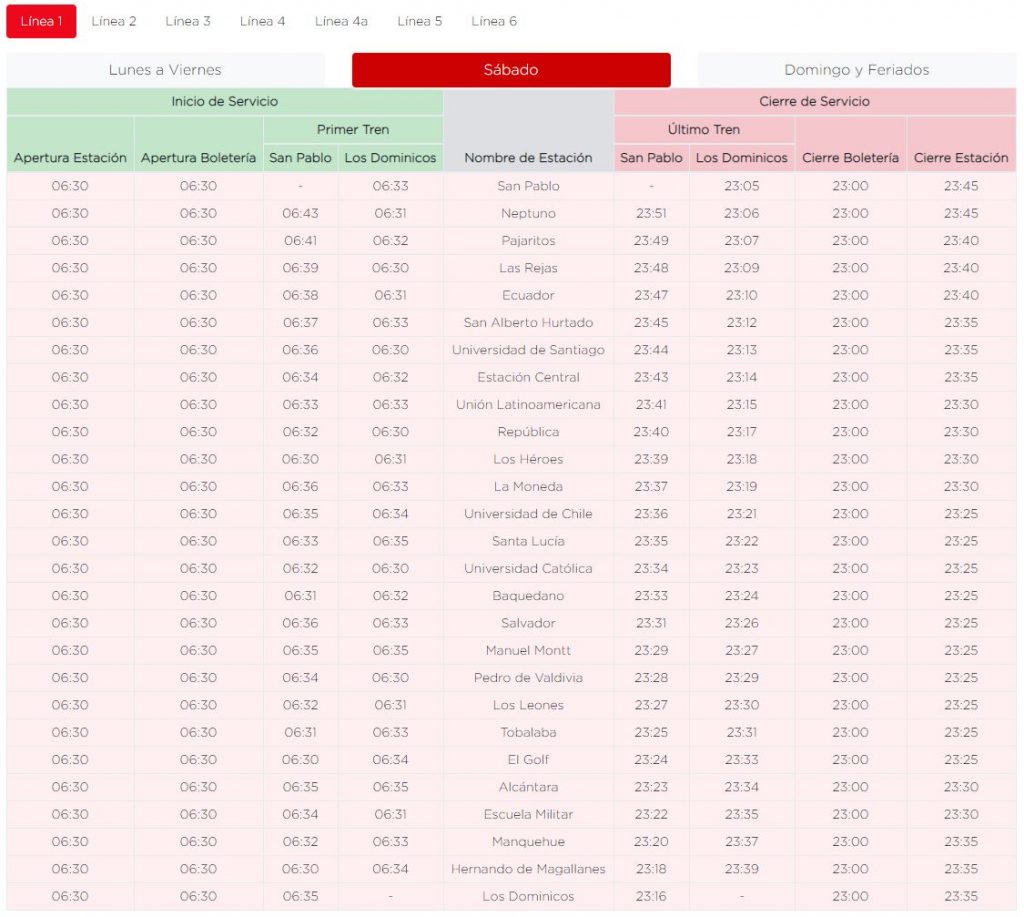The width and height of the screenshot is (1024, 917).
Task: Click the Escuela Militar station name
Action: click(x=528, y=814)
